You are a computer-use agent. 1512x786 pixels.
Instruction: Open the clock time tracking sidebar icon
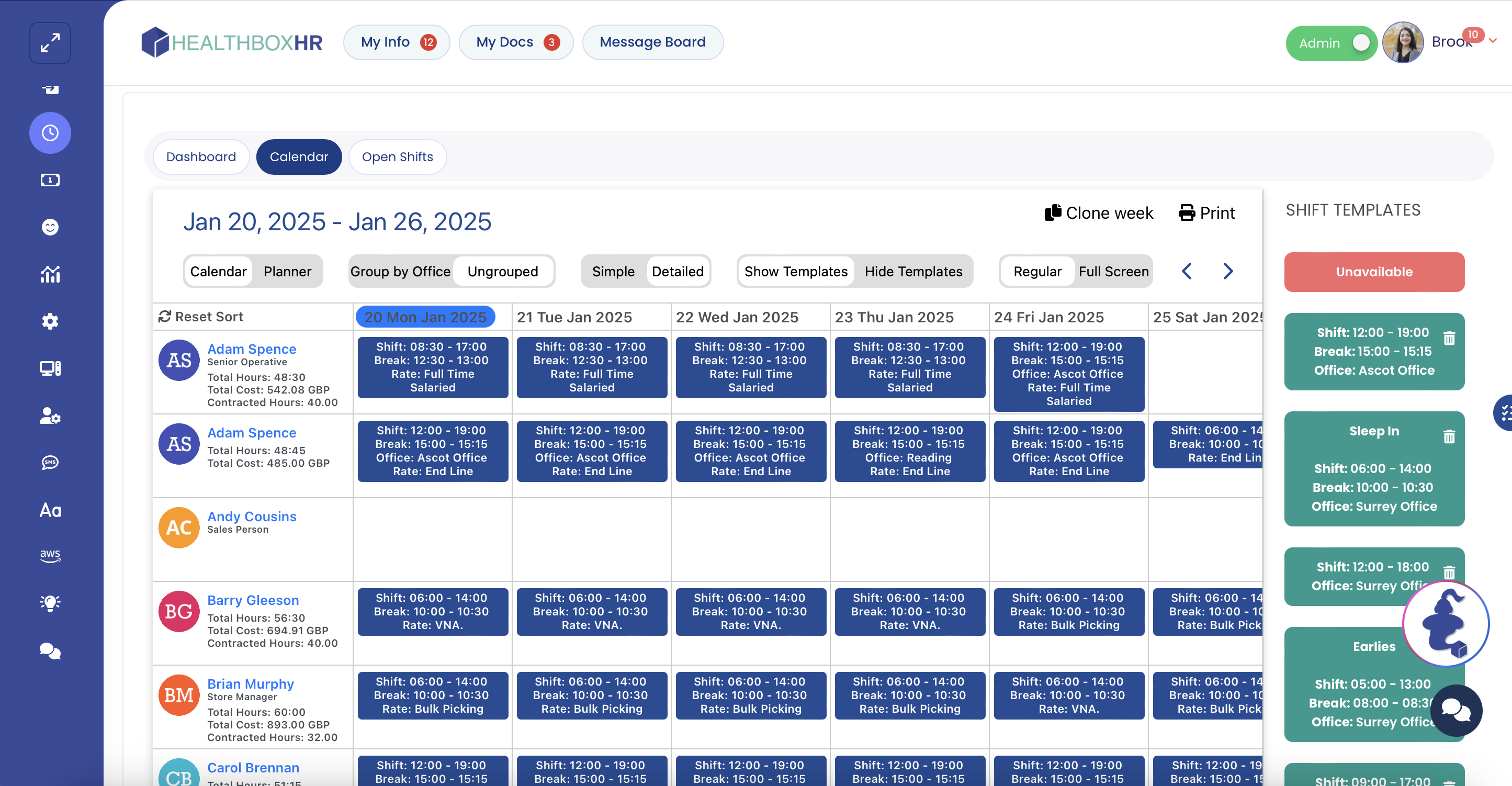pyautogui.click(x=50, y=133)
